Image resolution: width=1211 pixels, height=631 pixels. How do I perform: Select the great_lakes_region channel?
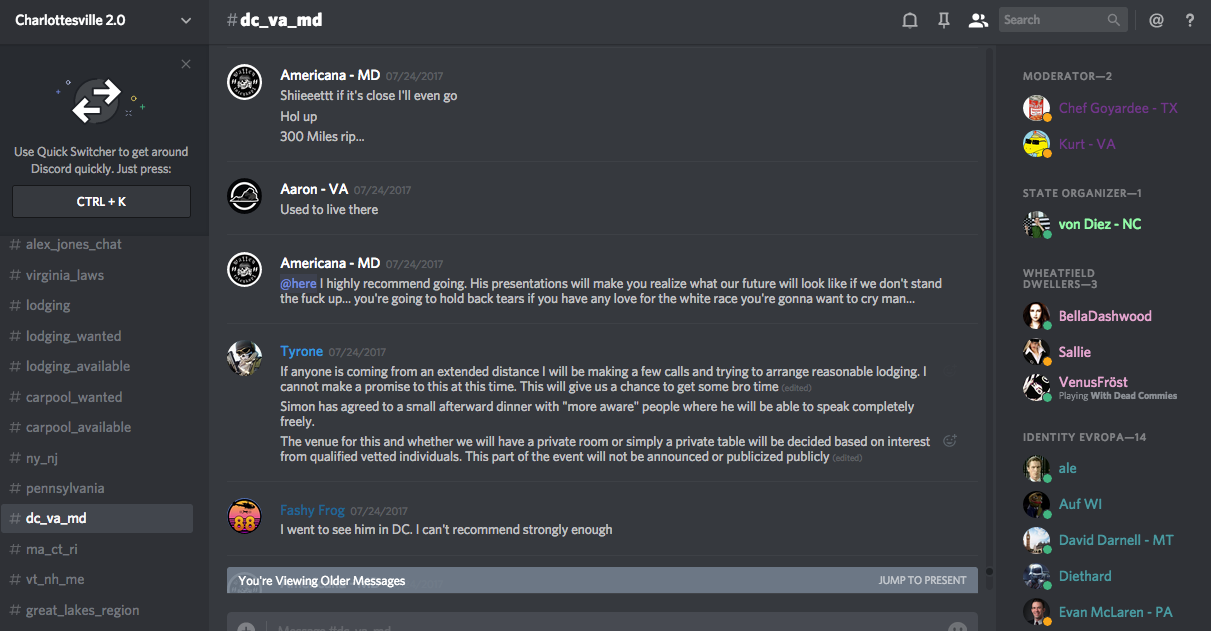coord(82,610)
